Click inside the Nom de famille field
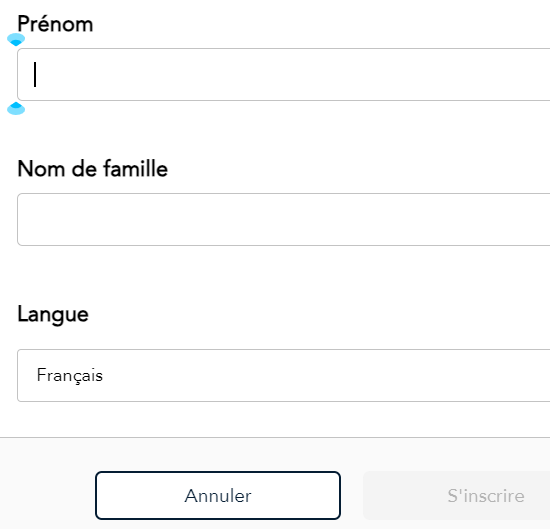Viewport: 550px width, 529px height. (x=283, y=219)
